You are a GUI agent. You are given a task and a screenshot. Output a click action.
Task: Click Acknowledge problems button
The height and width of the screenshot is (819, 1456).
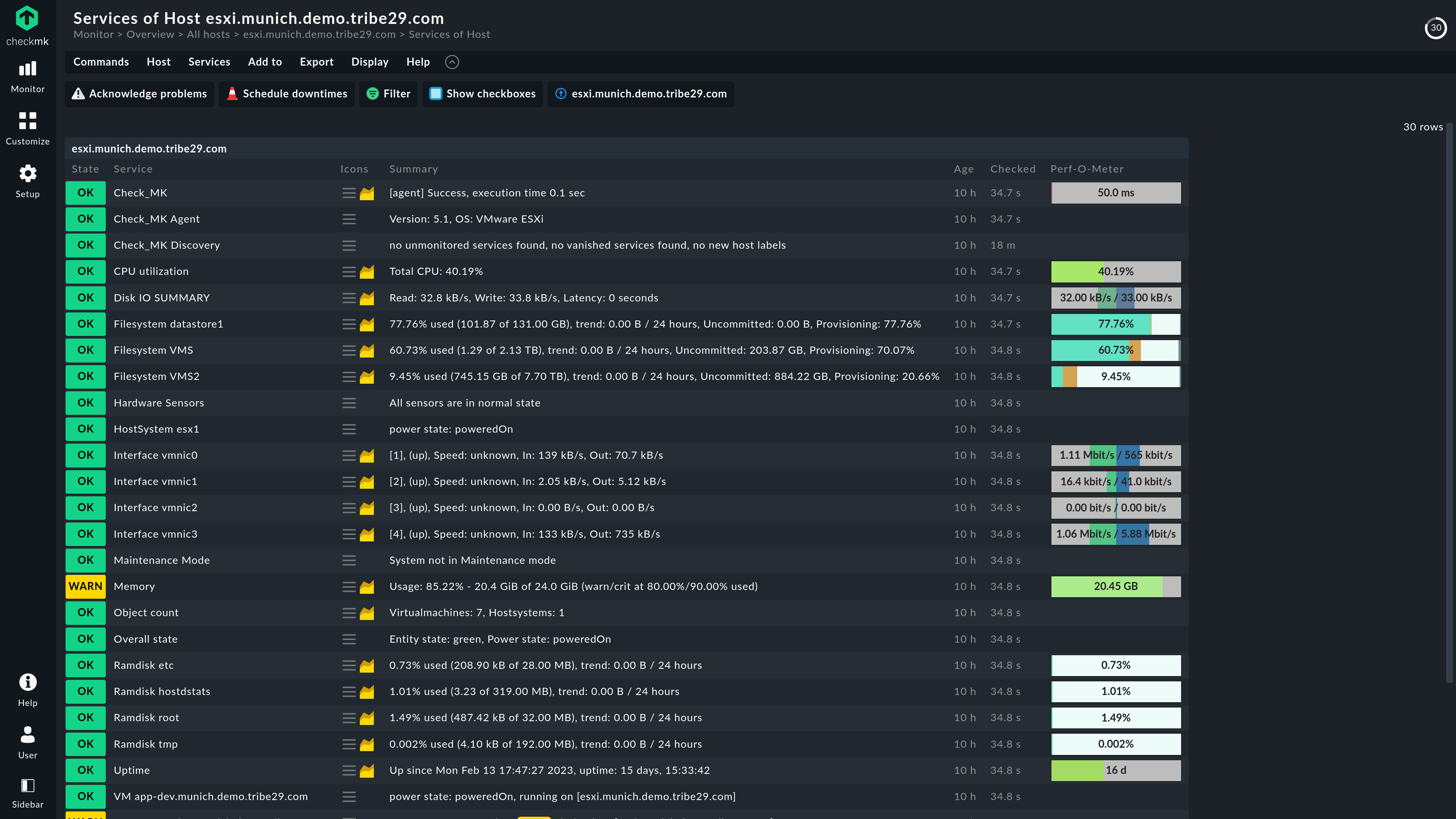pos(140,94)
